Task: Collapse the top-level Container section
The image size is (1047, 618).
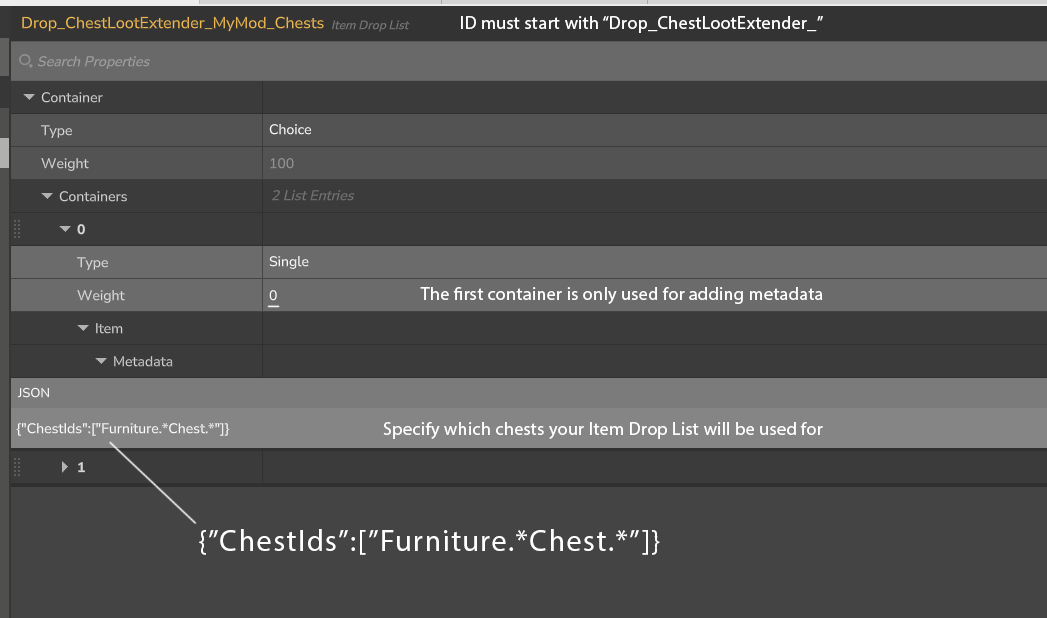Action: pos(29,98)
